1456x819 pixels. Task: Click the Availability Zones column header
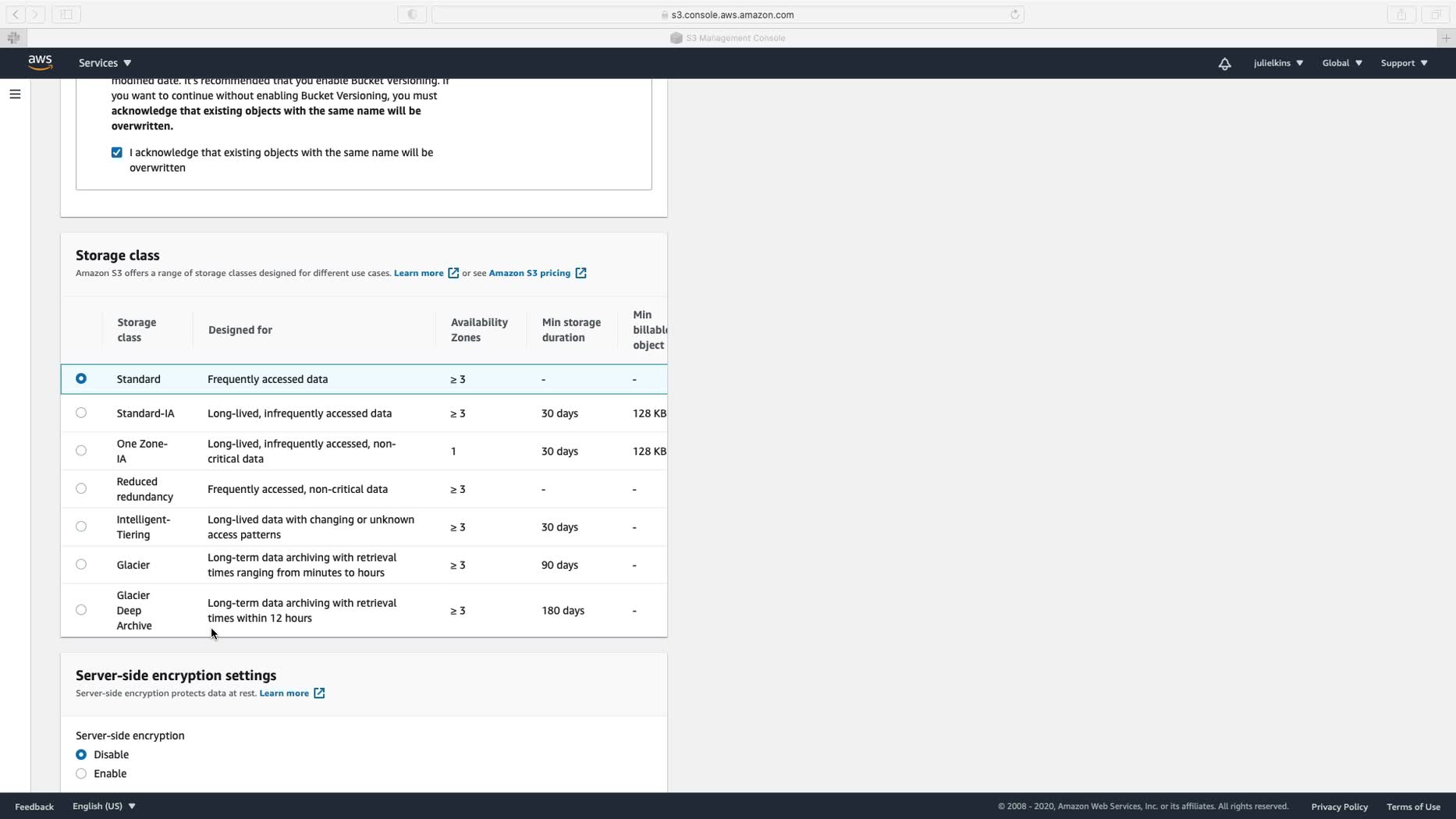click(479, 330)
